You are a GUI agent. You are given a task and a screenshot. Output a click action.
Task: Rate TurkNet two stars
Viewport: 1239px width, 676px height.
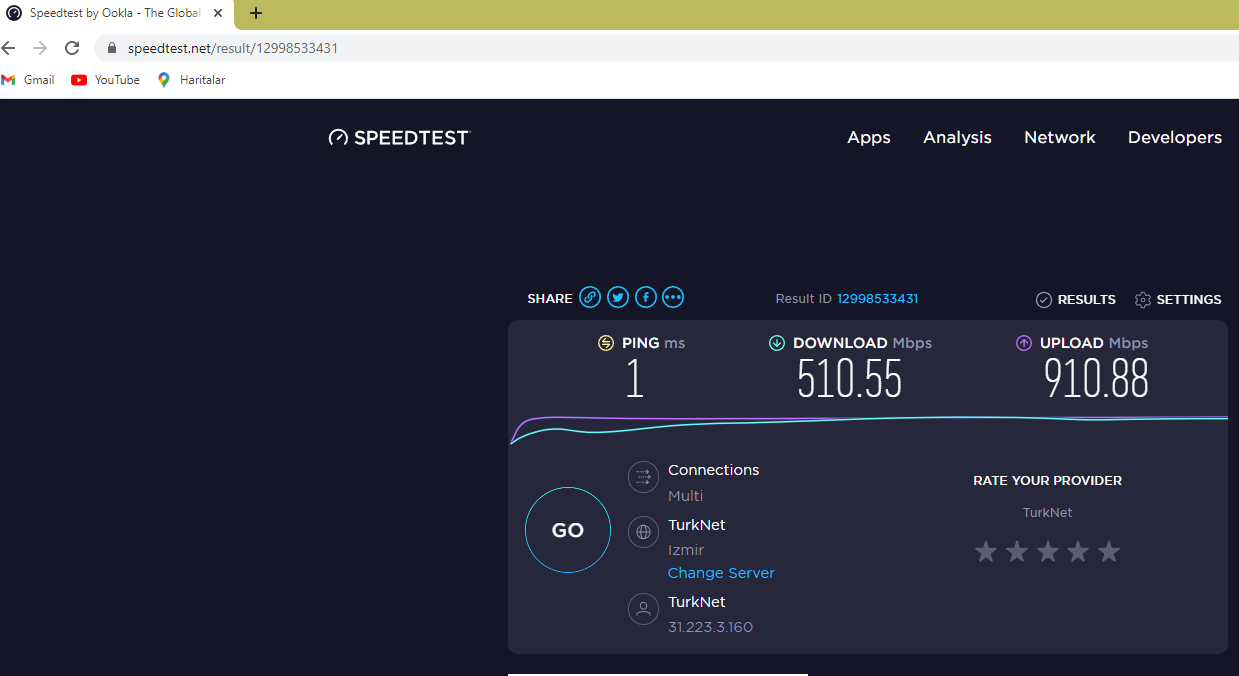pos(1017,551)
